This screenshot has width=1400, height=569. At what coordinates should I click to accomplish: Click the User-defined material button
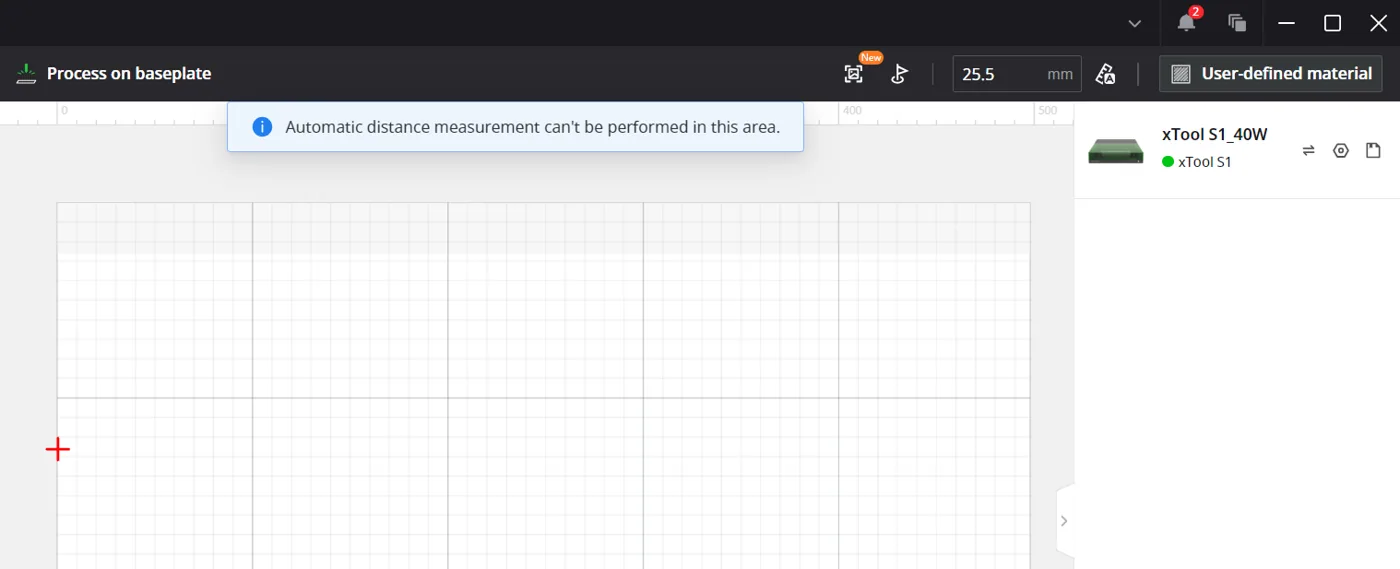(x=1271, y=73)
